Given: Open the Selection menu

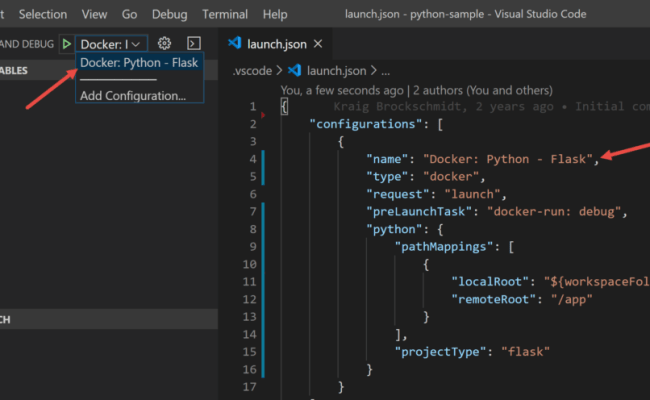Looking at the screenshot, I should click(x=43, y=15).
